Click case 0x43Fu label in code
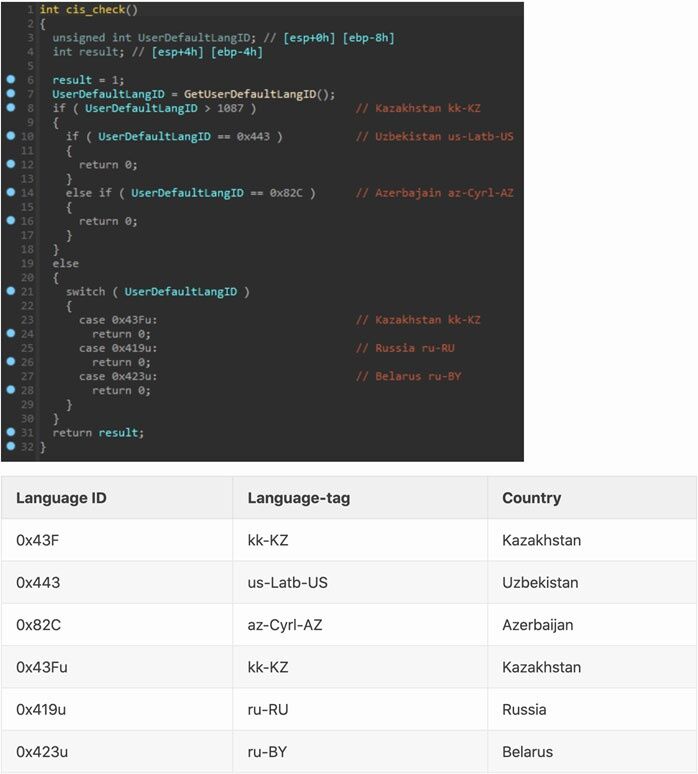698x774 pixels. (x=118, y=320)
